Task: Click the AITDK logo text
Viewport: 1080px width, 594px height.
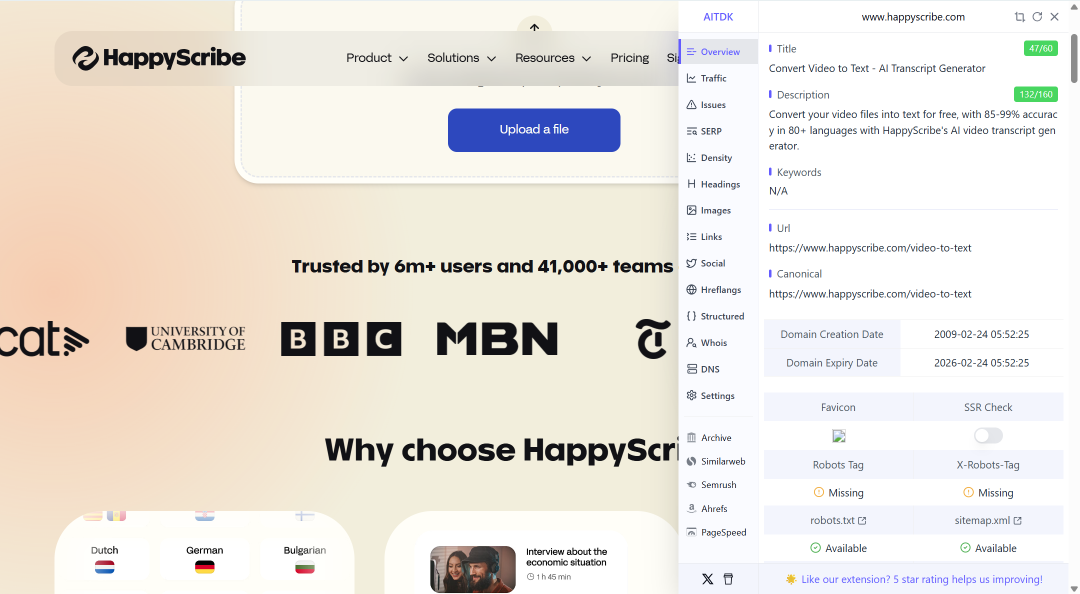Action: (x=718, y=17)
